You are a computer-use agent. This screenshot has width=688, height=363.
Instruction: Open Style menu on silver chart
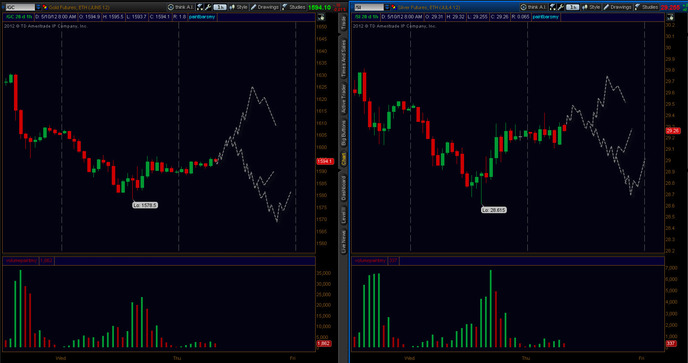pyautogui.click(x=591, y=7)
